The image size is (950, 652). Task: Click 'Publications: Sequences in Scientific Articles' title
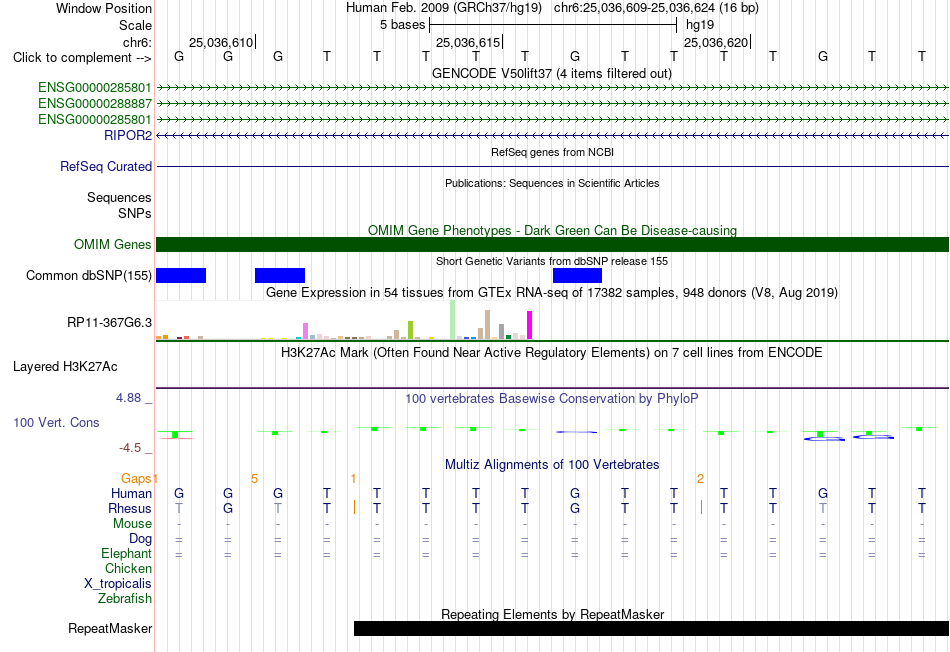(x=552, y=183)
